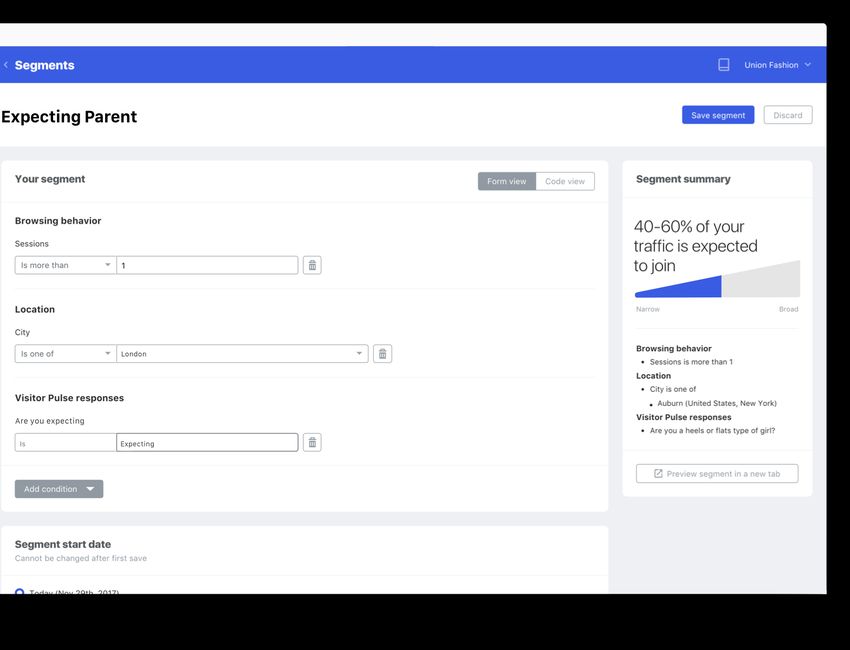Expand the London city selector

point(242,353)
